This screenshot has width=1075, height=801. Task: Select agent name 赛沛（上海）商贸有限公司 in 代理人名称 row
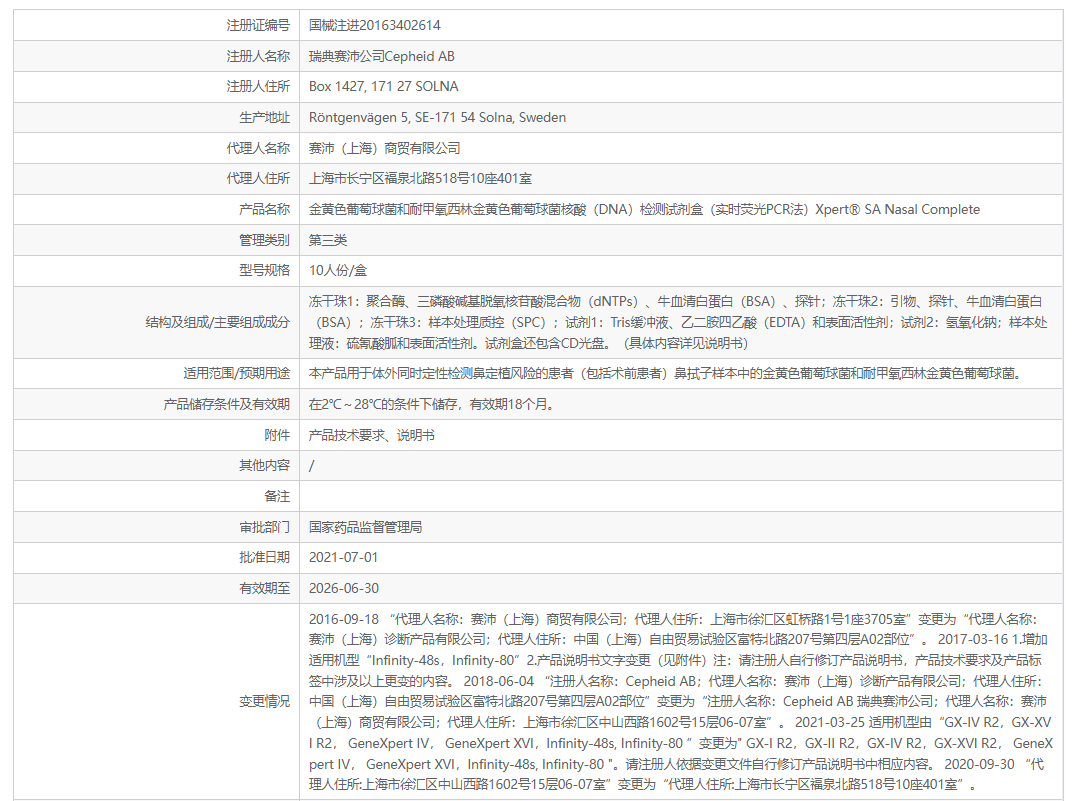(384, 148)
